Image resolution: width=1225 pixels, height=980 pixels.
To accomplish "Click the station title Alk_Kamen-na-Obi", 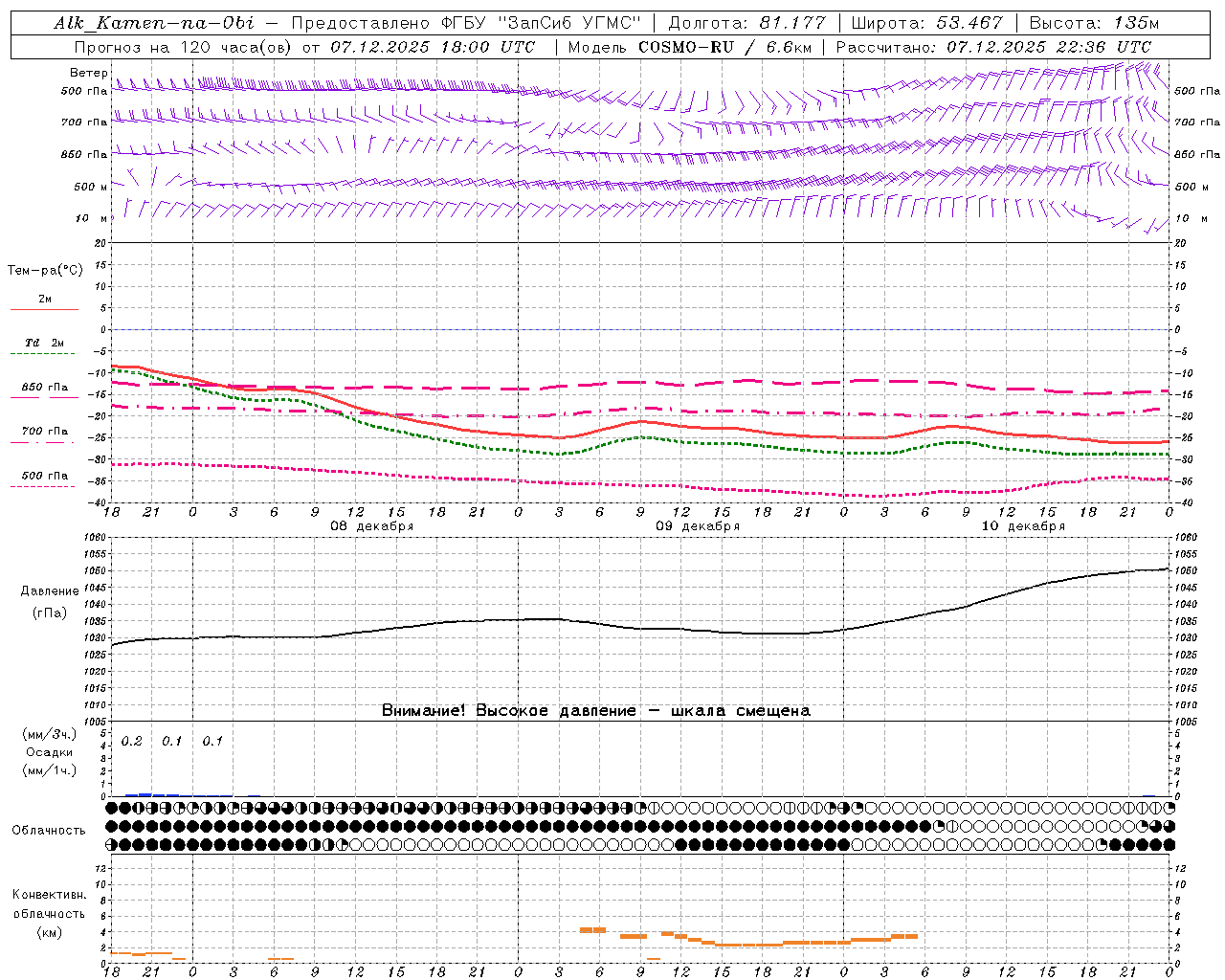I will click(154, 23).
